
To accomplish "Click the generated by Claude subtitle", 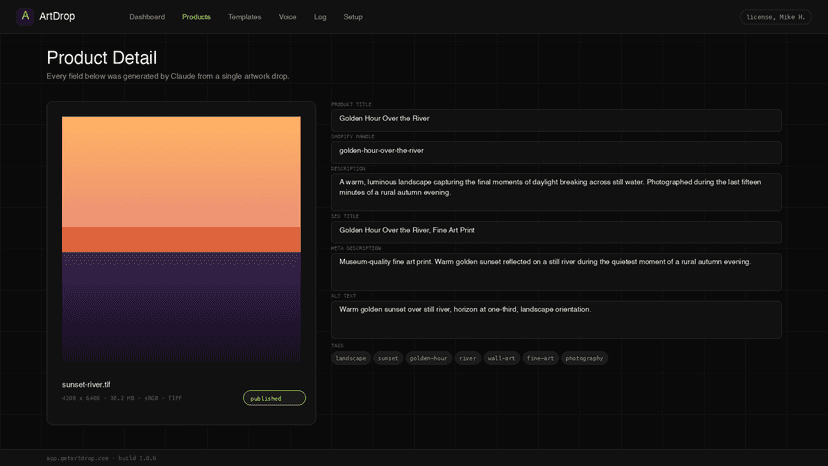I will (x=167, y=76).
